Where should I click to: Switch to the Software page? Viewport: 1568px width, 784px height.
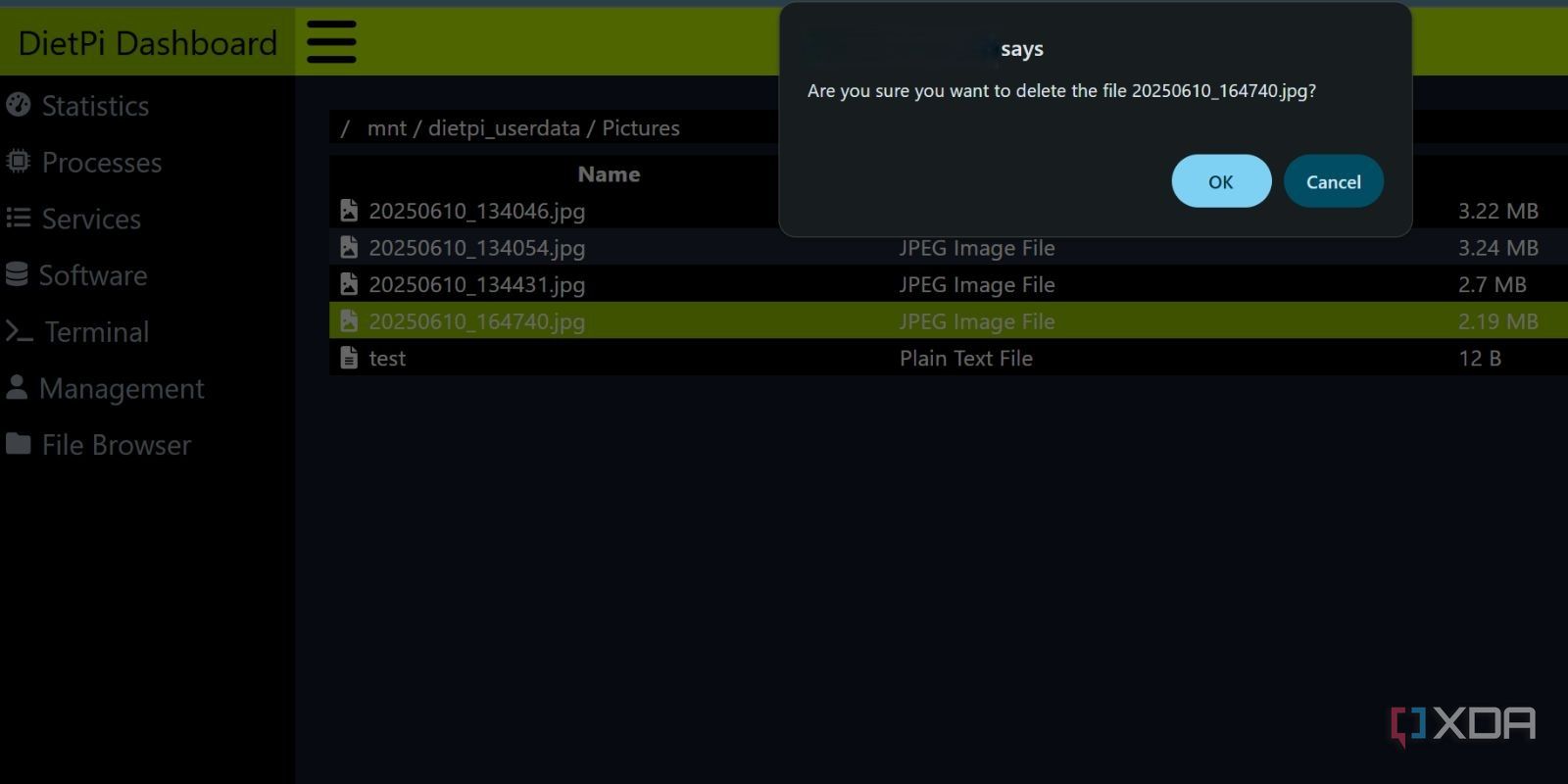coord(93,275)
